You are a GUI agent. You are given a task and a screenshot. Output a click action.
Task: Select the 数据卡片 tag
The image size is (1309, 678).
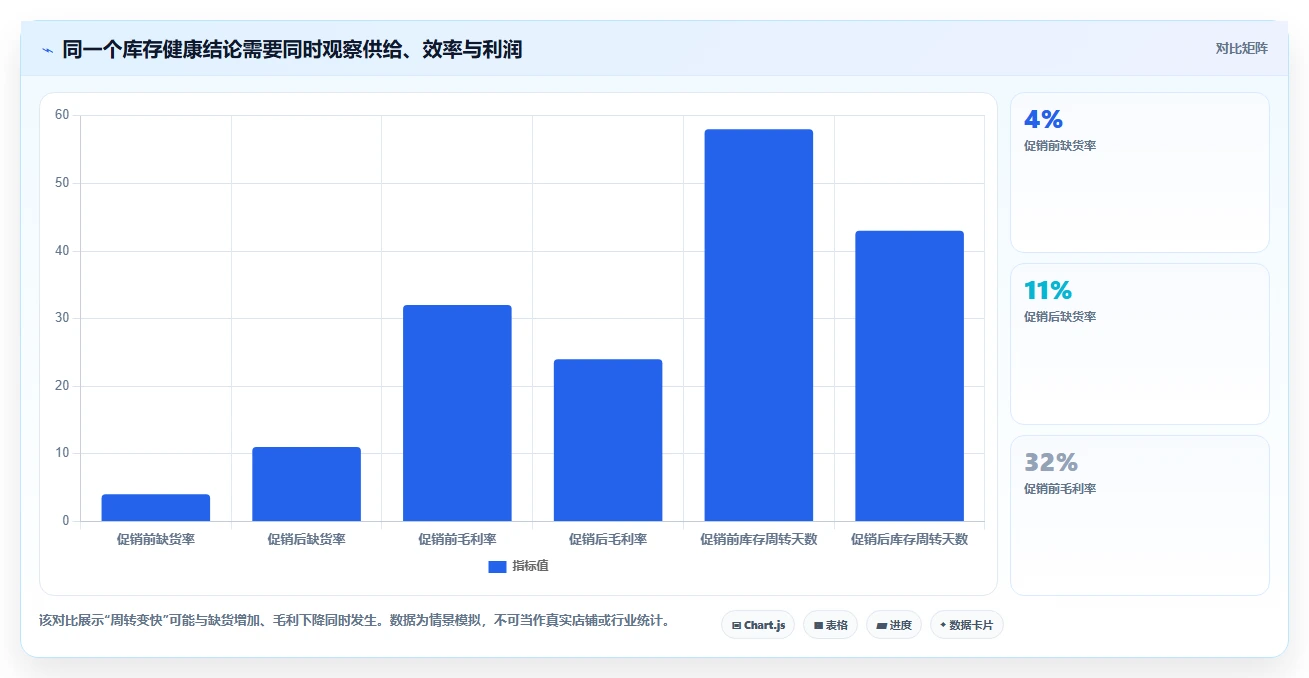tap(966, 625)
